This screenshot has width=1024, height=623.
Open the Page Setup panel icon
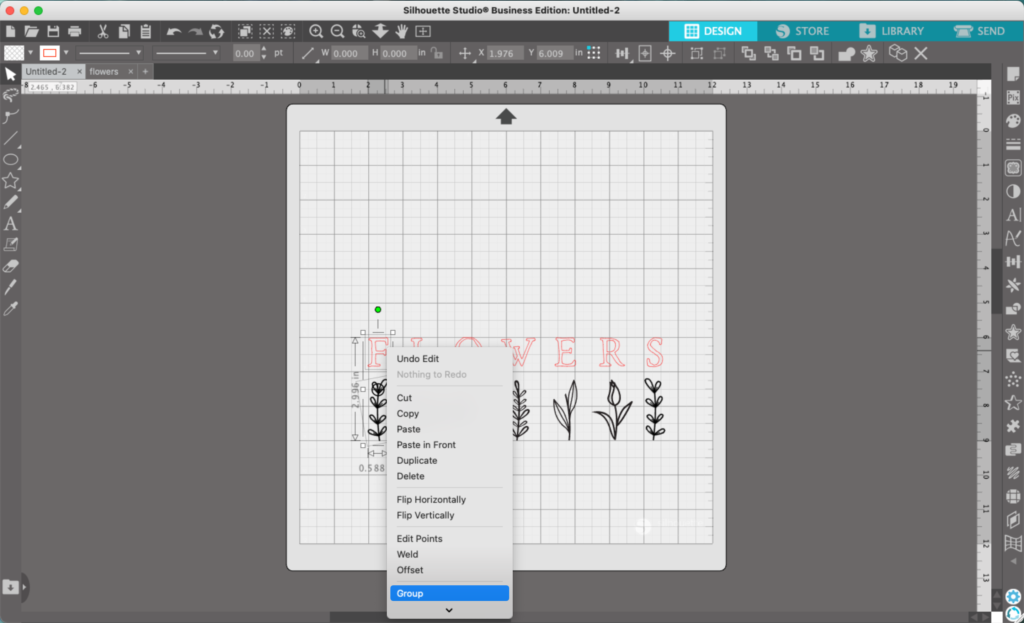[1013, 74]
